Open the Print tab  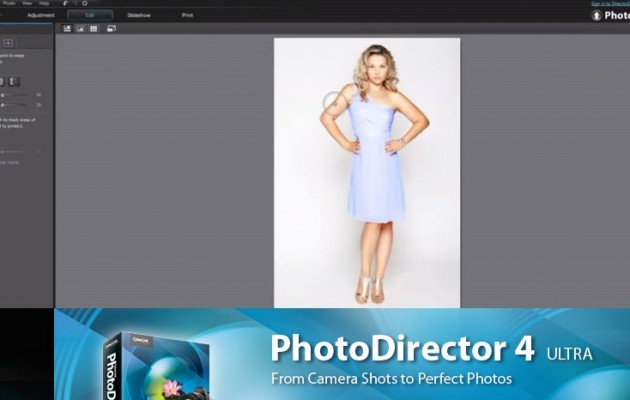click(187, 15)
